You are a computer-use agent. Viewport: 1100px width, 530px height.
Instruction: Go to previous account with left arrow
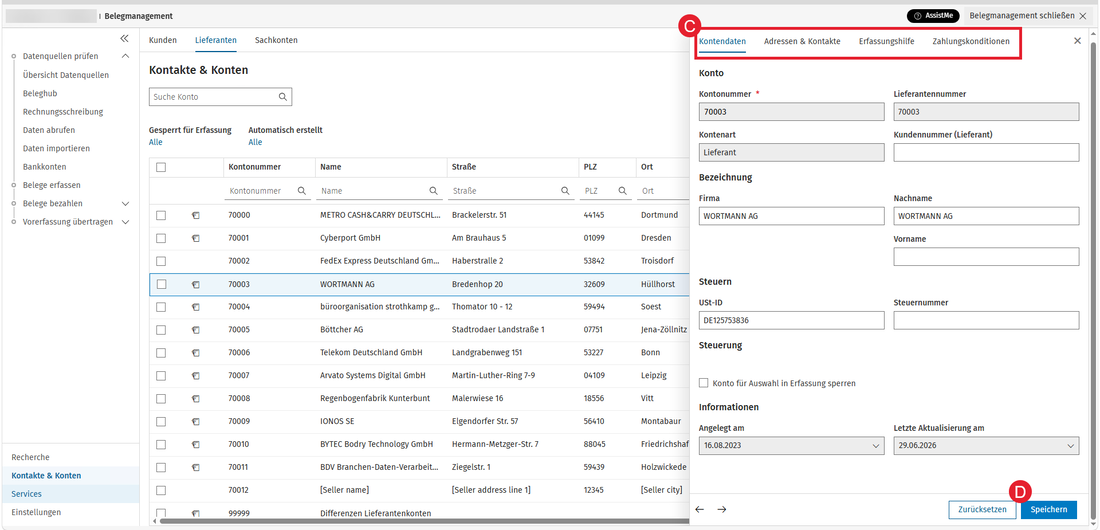point(699,510)
